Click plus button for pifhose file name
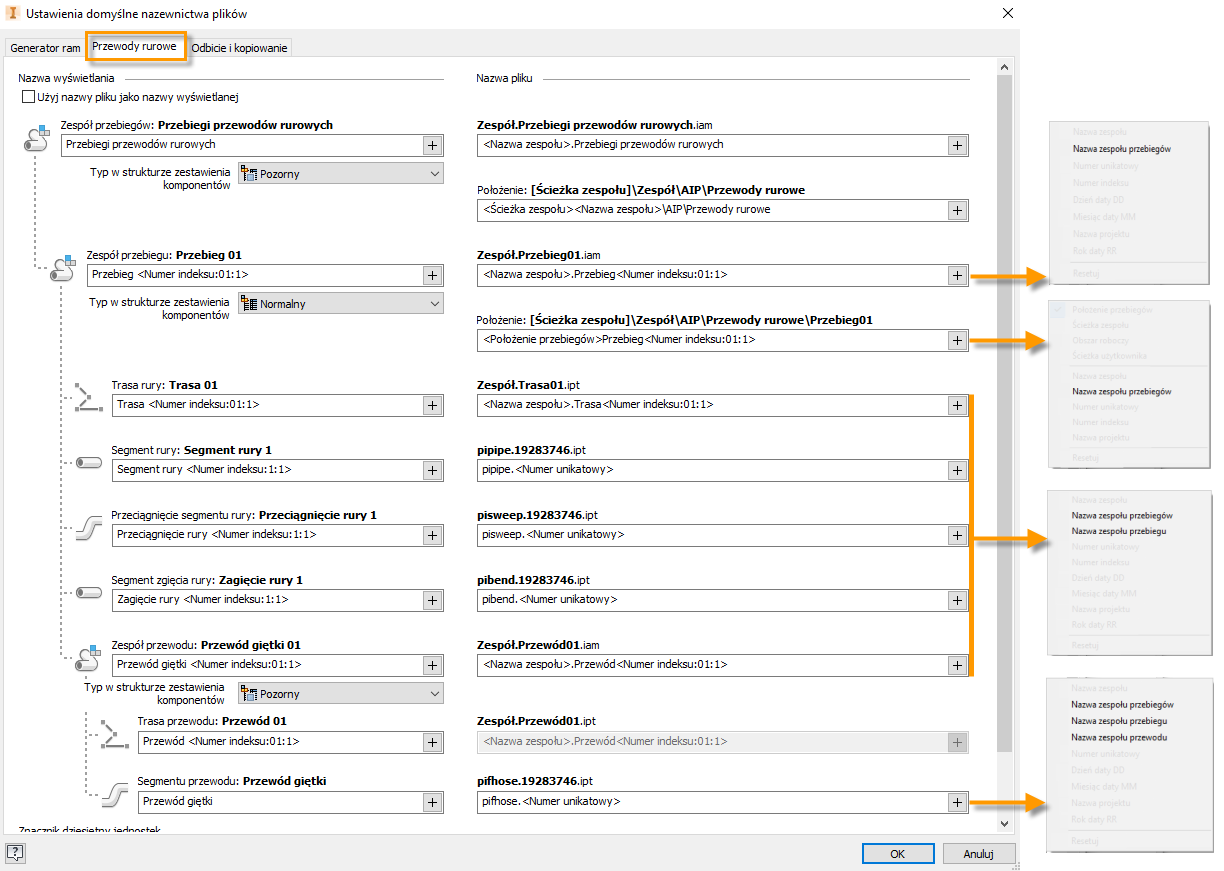Screen dimensions: 1224x871 (957, 802)
